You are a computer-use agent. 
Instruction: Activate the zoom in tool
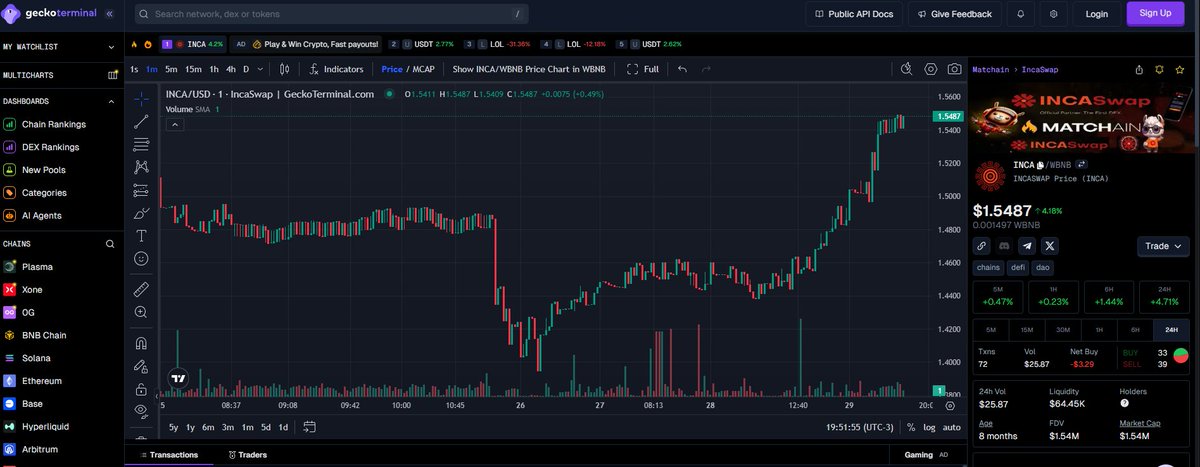coord(141,312)
